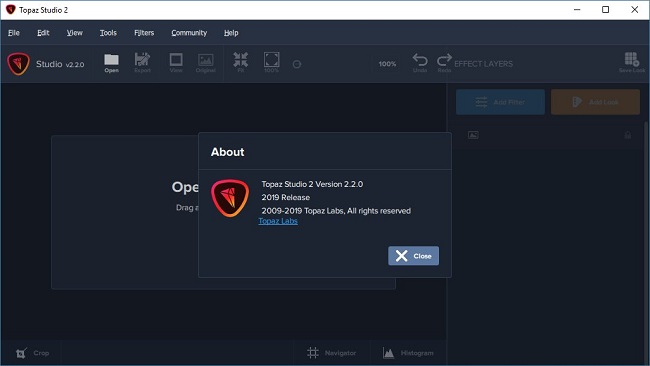Image resolution: width=650 pixels, height=366 pixels.
Task: Toggle the Histogram panel
Action: pos(408,353)
